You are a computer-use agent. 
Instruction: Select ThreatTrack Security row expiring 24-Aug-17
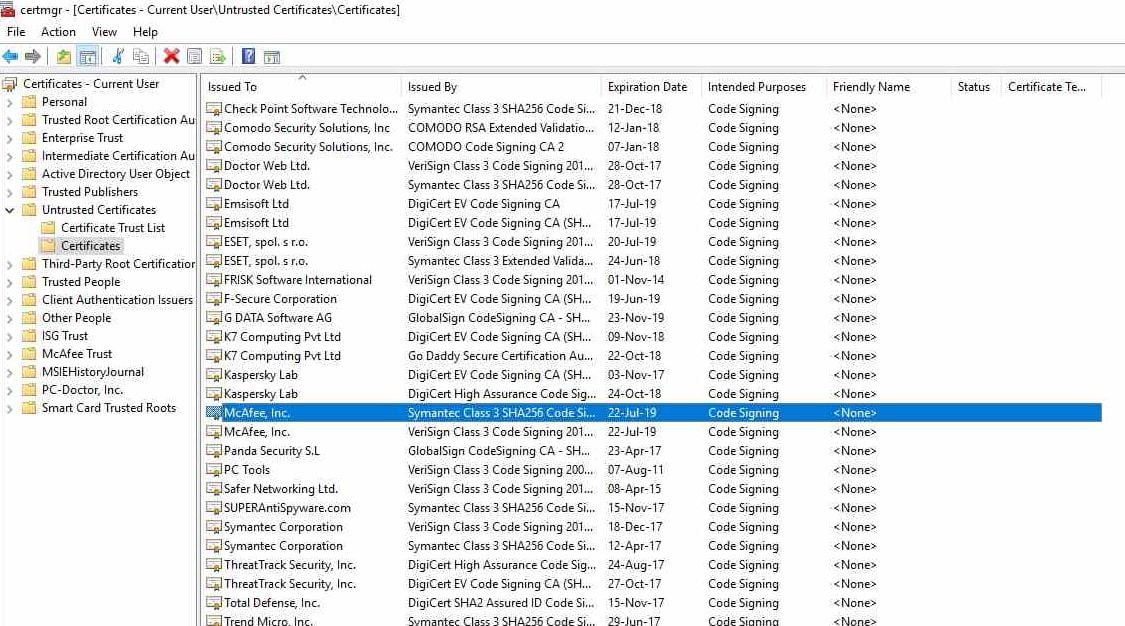point(653,565)
